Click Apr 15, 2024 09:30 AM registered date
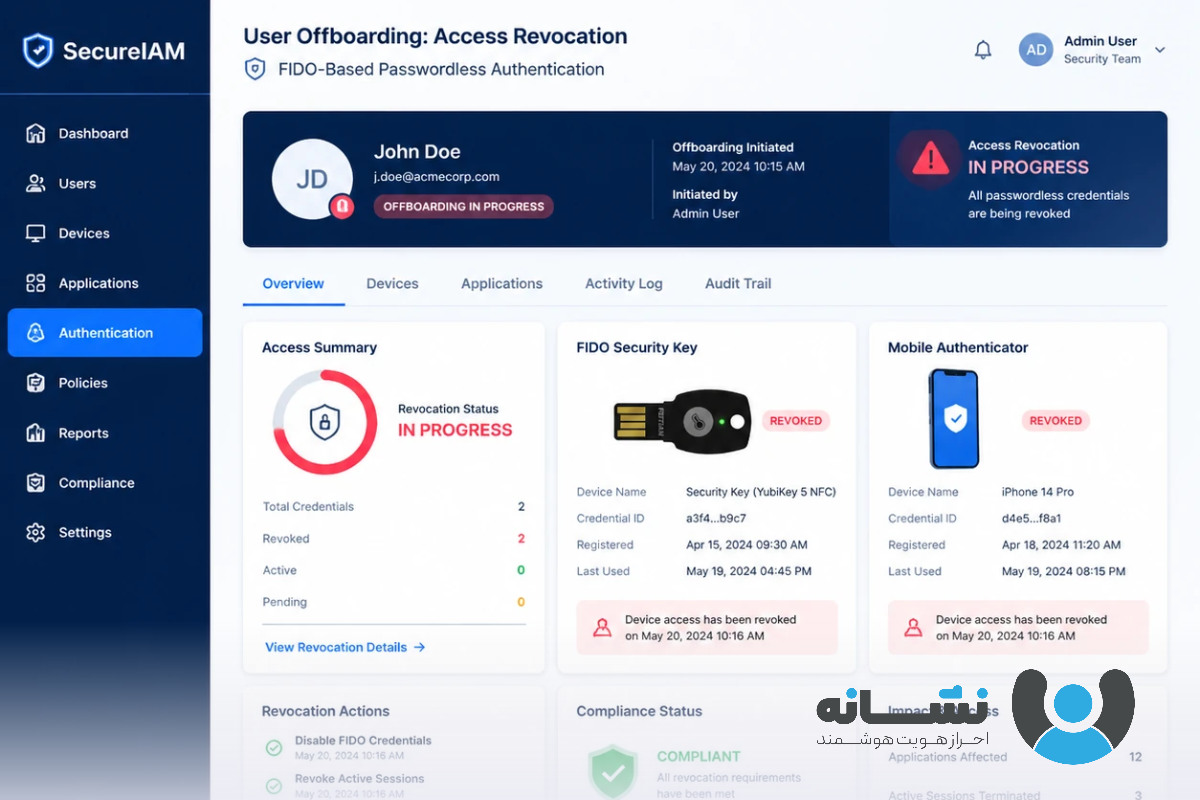This screenshot has width=1200, height=800. point(747,545)
